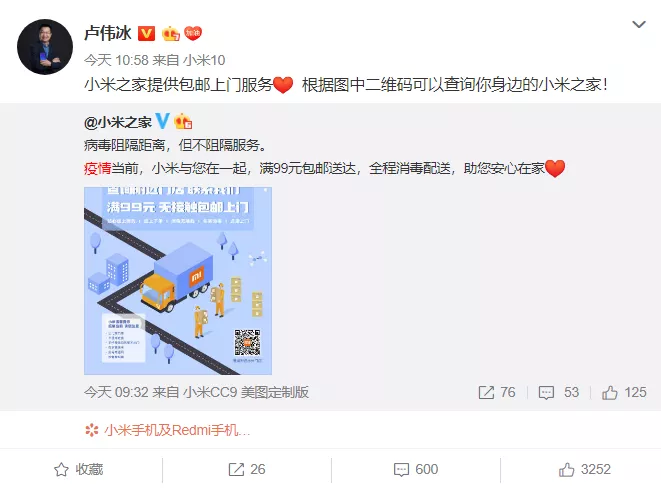Like this post with 3252 likes

(585, 469)
